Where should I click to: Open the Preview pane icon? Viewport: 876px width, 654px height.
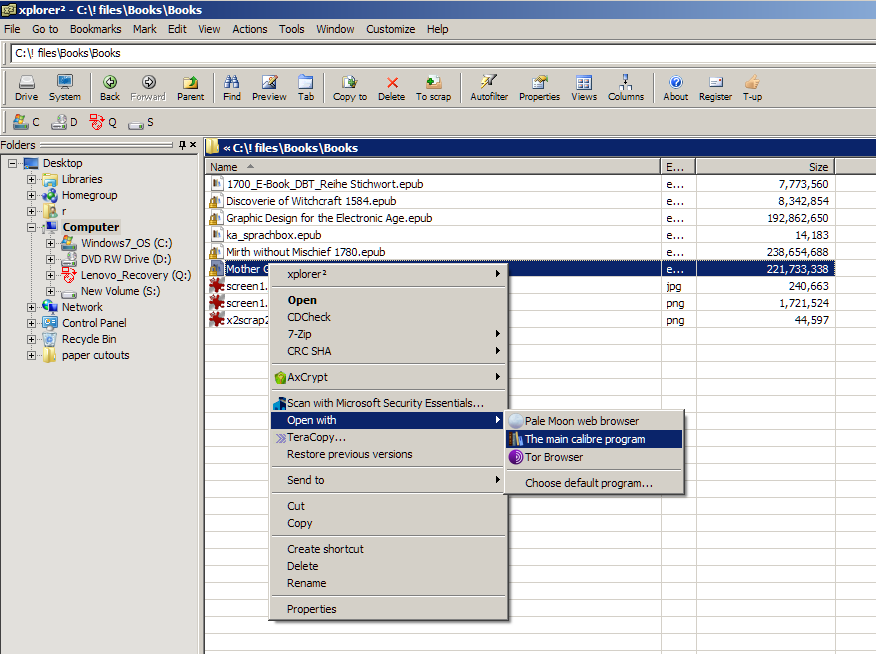(268, 87)
